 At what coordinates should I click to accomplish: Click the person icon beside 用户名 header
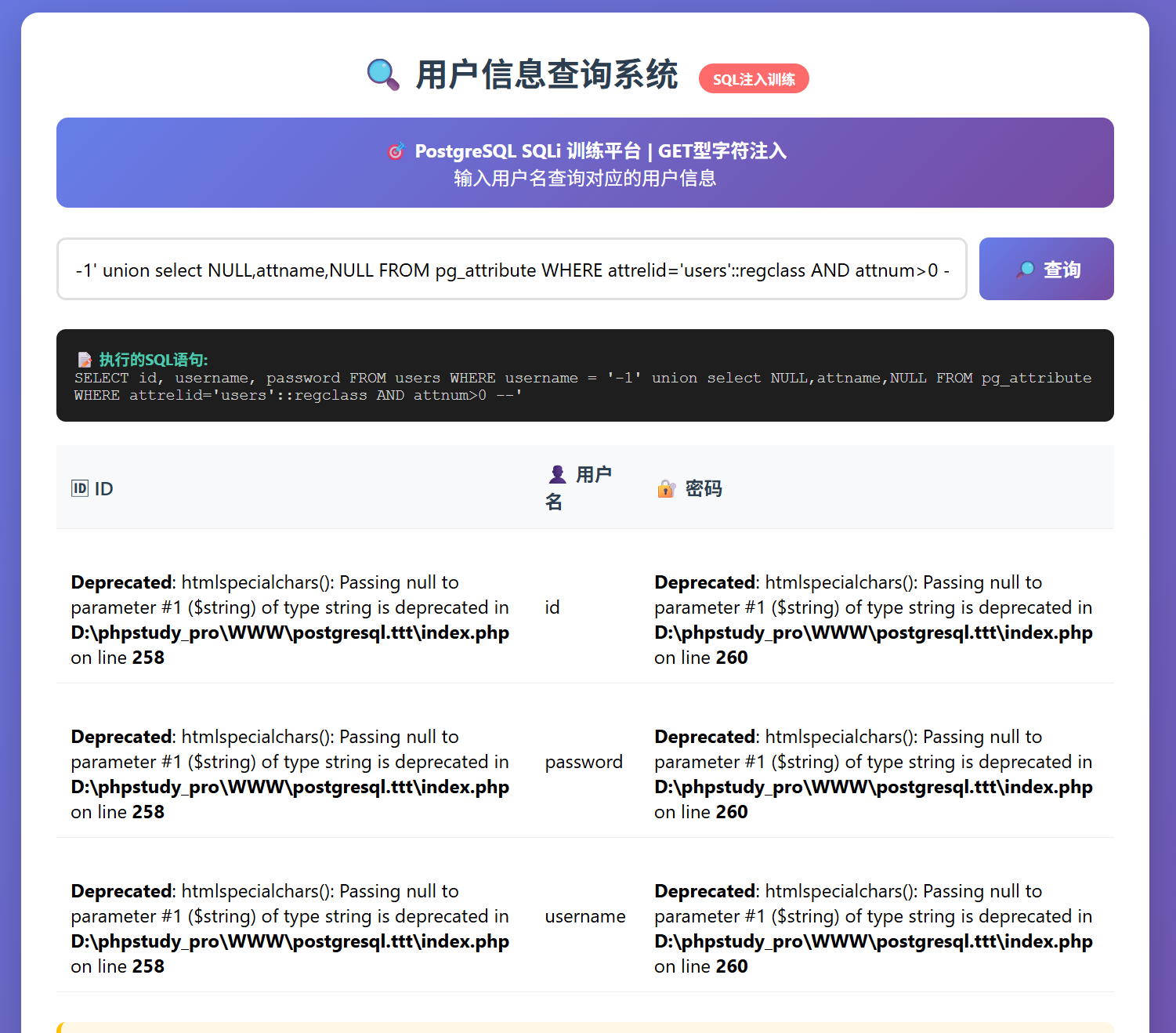pyautogui.click(x=557, y=474)
